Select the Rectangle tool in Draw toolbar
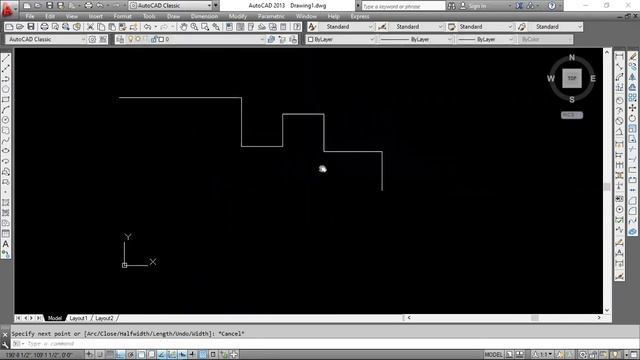The image size is (640, 360). [x=6, y=99]
